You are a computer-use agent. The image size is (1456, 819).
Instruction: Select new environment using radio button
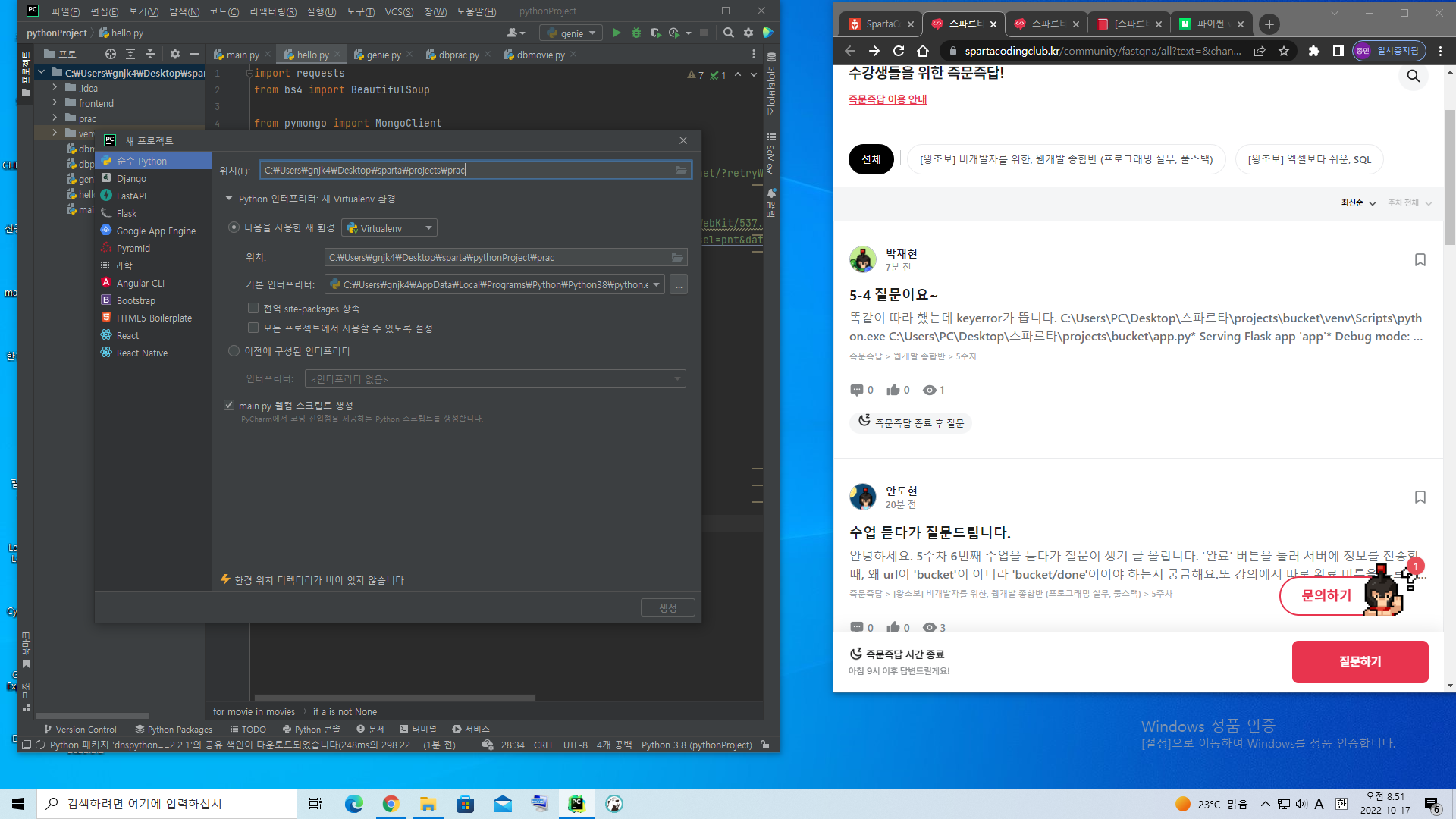pyautogui.click(x=234, y=227)
